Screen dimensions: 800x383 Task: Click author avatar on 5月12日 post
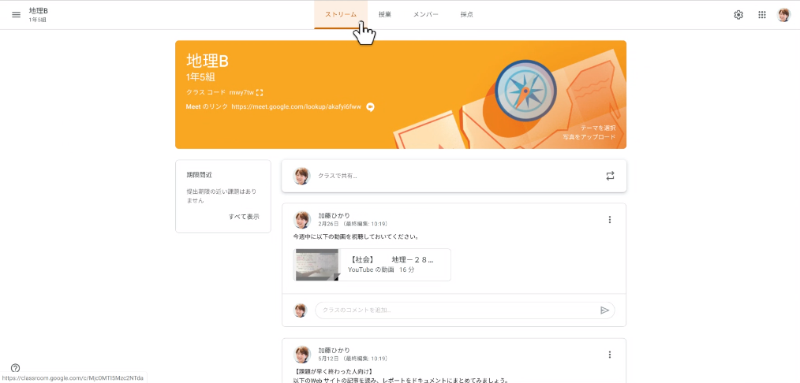[x=302, y=354]
